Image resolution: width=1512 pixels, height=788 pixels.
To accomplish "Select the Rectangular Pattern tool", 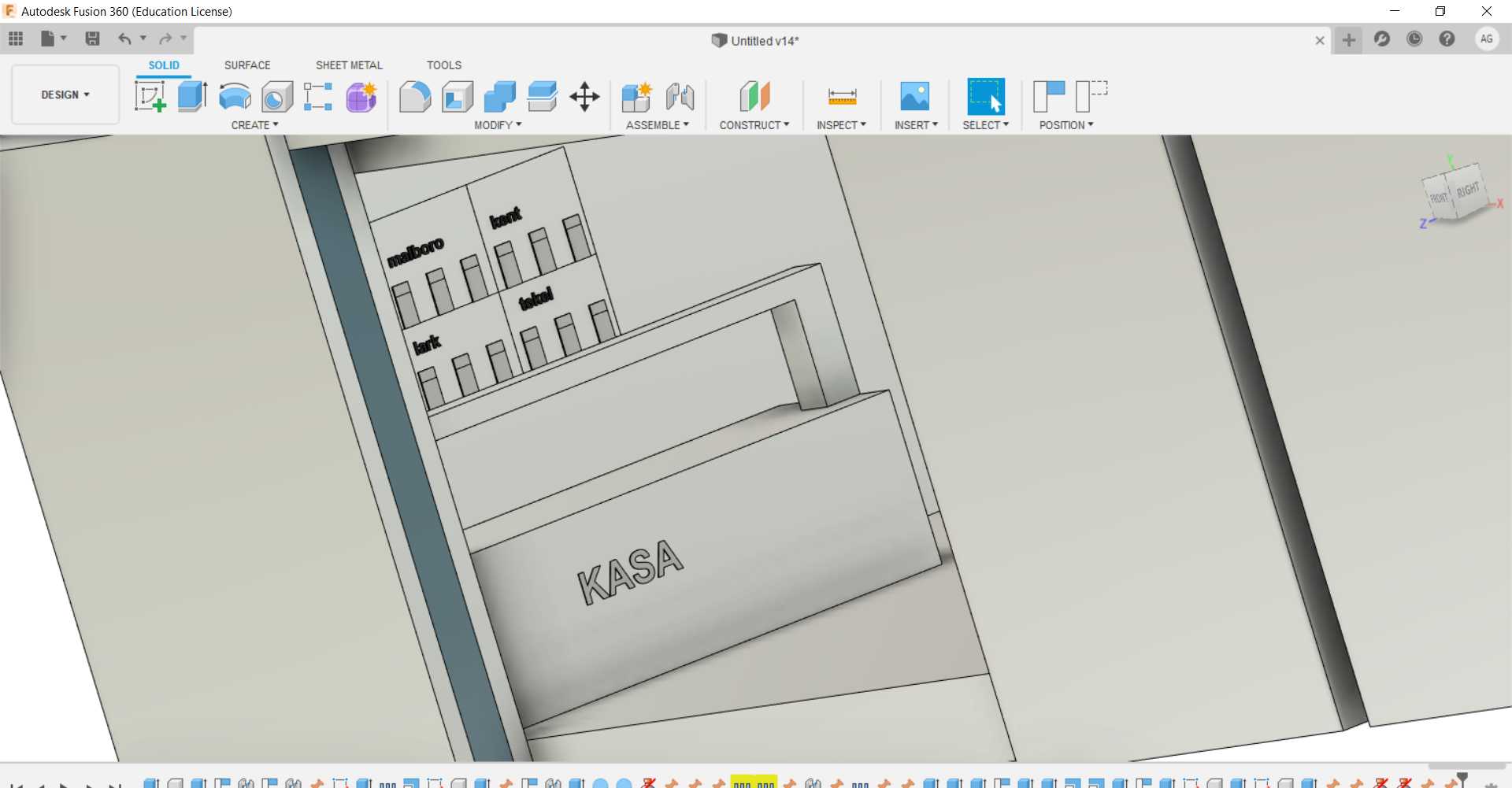I will [x=318, y=97].
